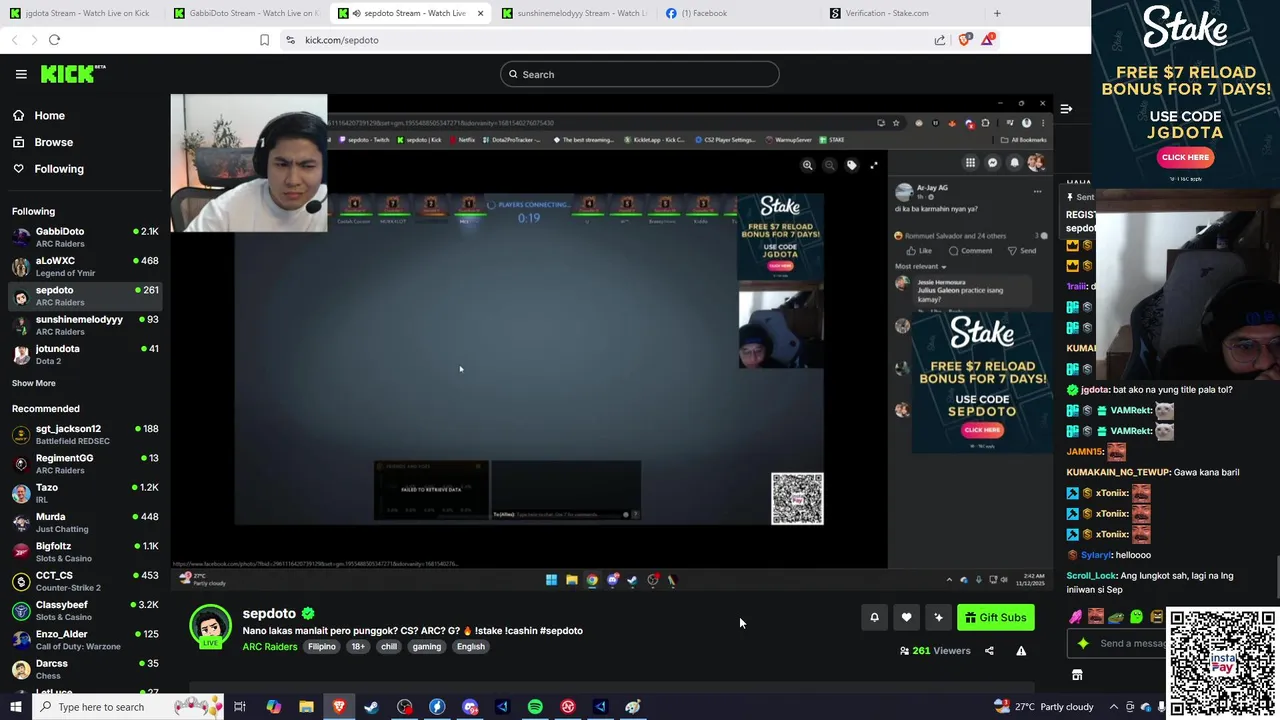Turn on notifications for sepdoto
1280x720 pixels.
[x=874, y=618]
